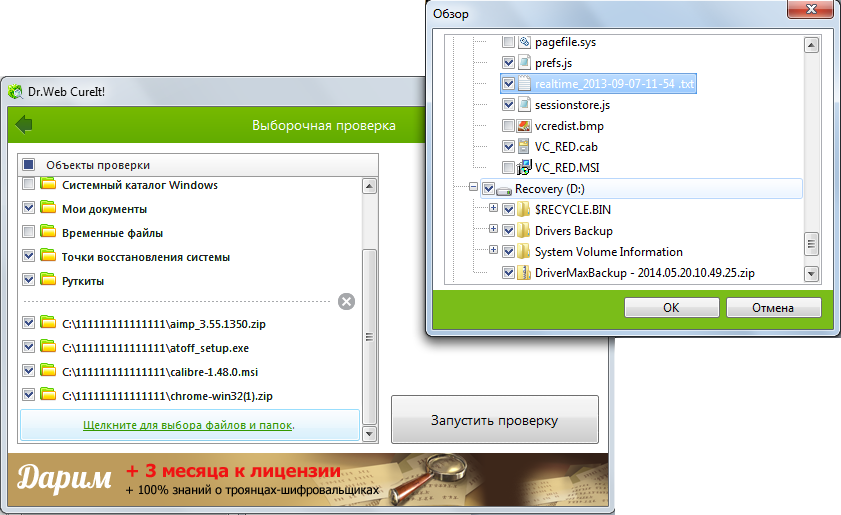This screenshot has width=841, height=515.
Task: Click the $RECYCLE.BIN folder icon
Action: 524,210
